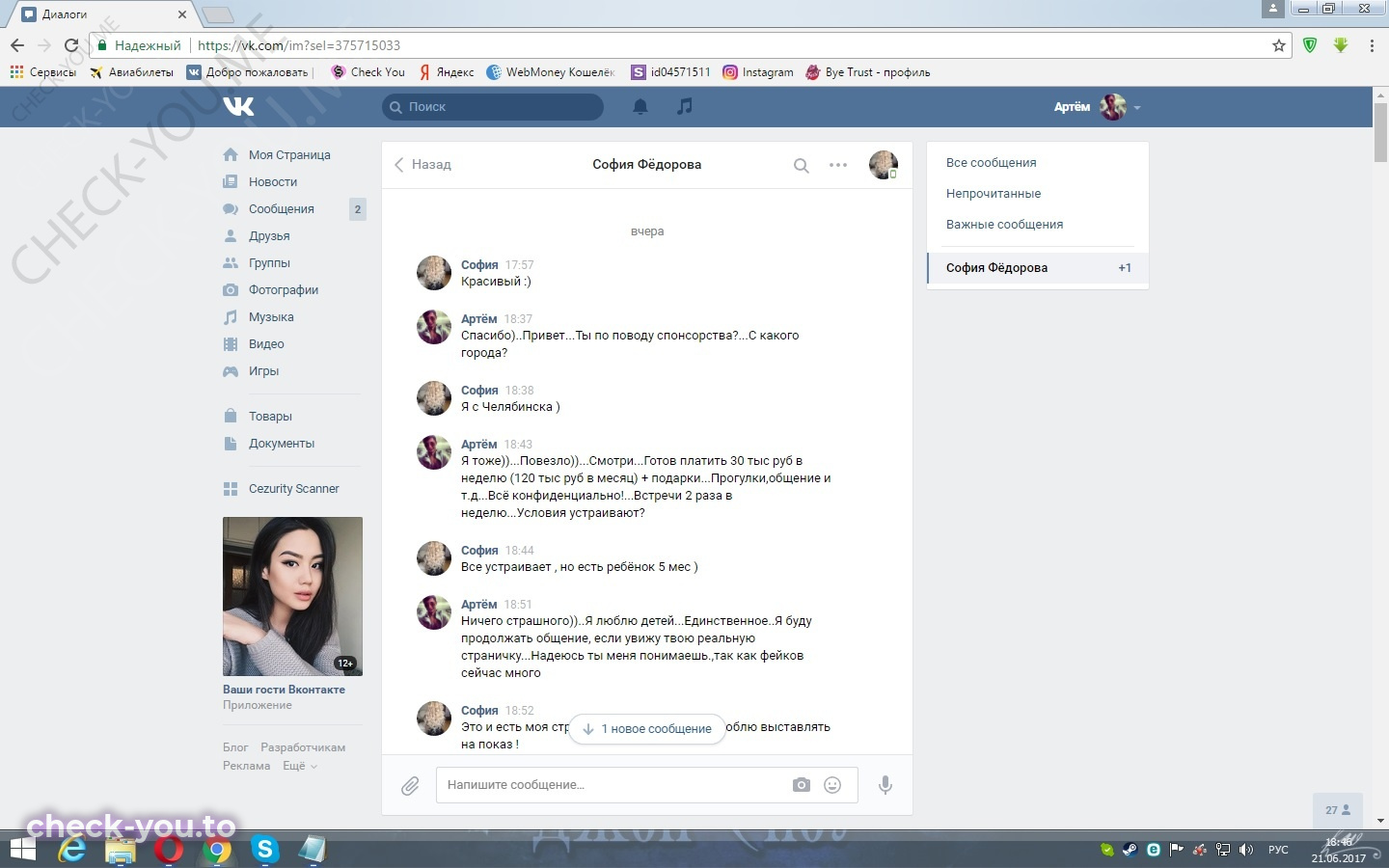Image resolution: width=1389 pixels, height=868 pixels.
Task: Open the emoji smiley picker
Action: coord(832,785)
